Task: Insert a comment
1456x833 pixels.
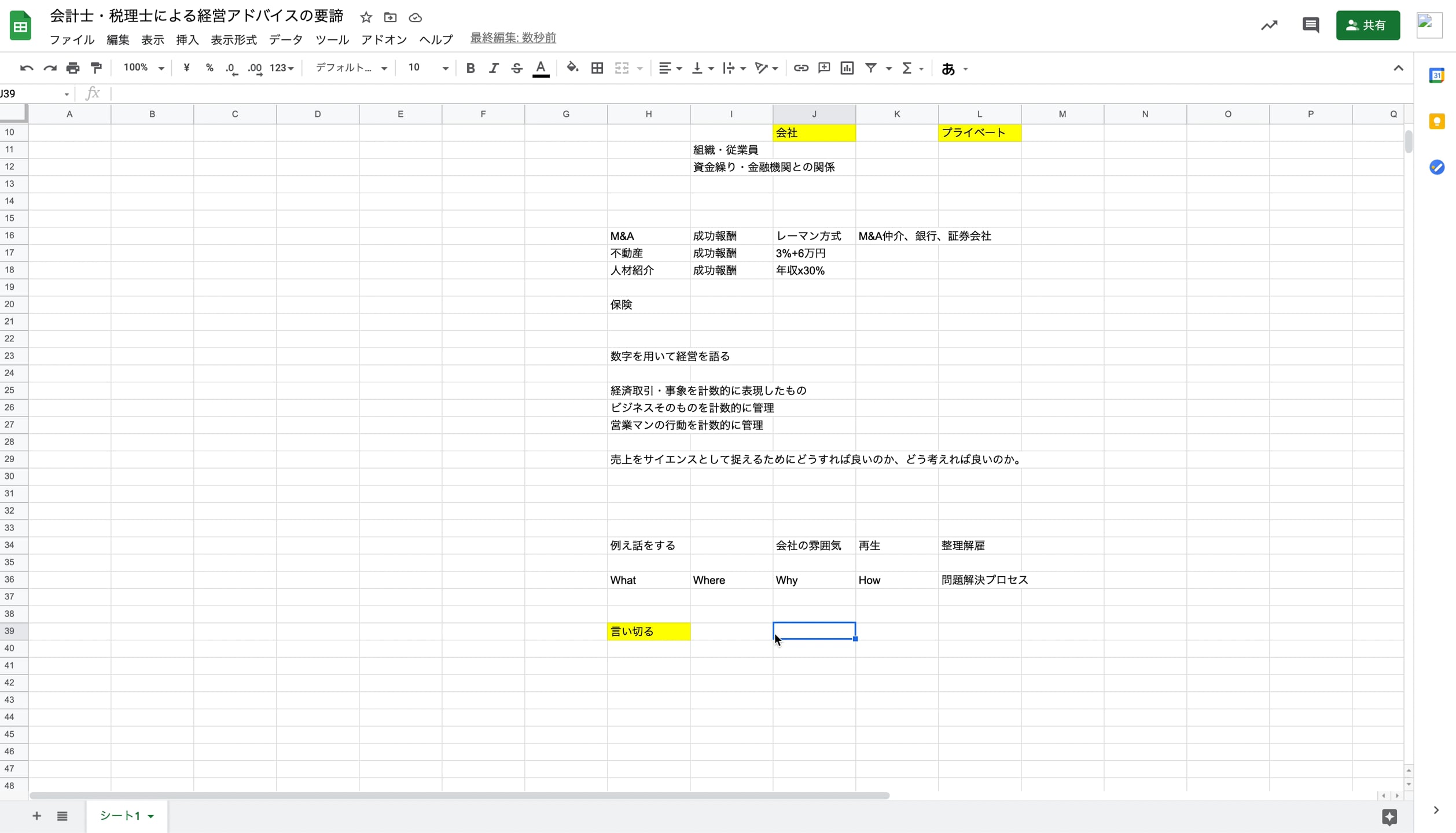Action: coord(823,68)
